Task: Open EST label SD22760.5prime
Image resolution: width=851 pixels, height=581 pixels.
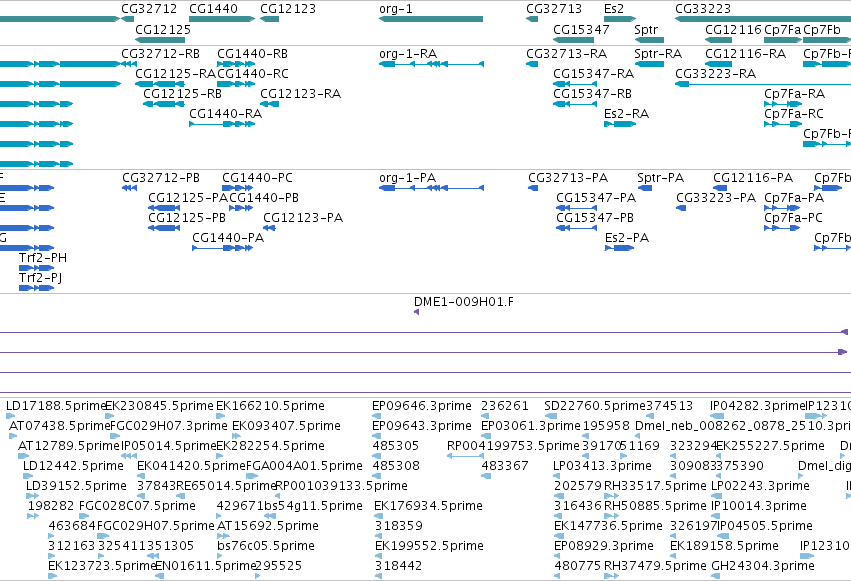Action: pos(595,406)
